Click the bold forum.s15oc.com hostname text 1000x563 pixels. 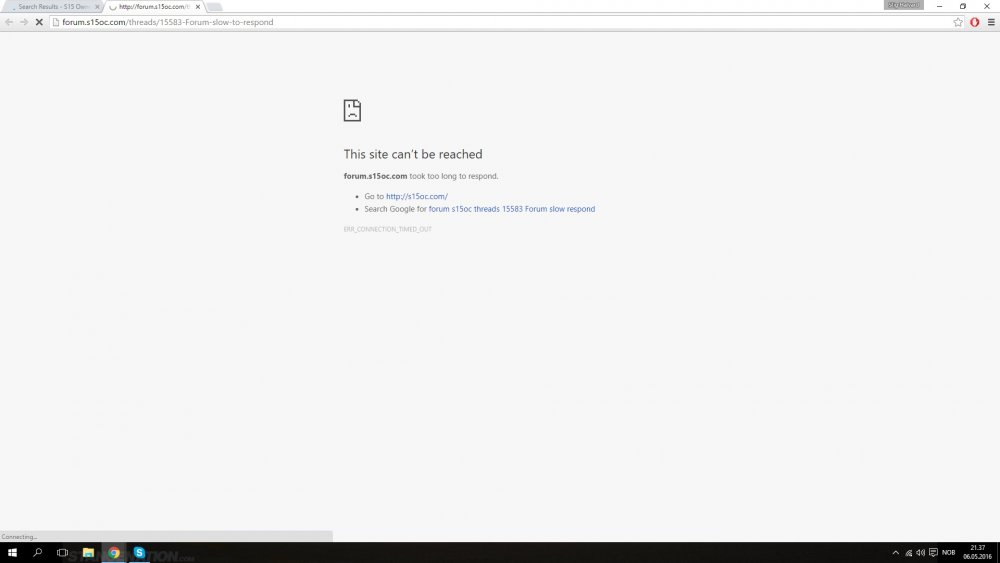(x=375, y=176)
